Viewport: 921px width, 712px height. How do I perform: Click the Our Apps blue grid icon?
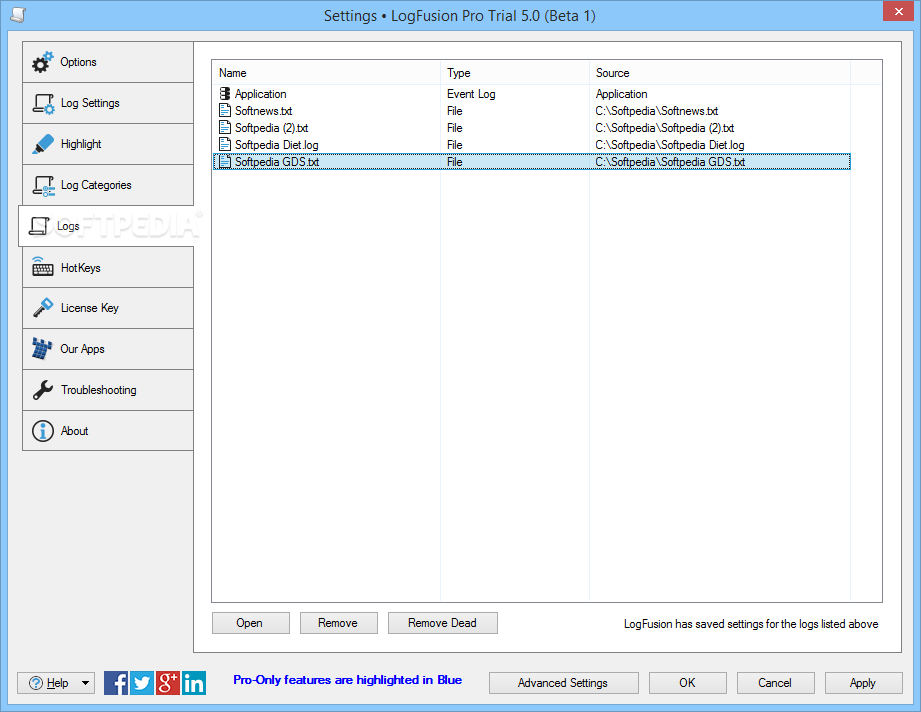pos(42,349)
